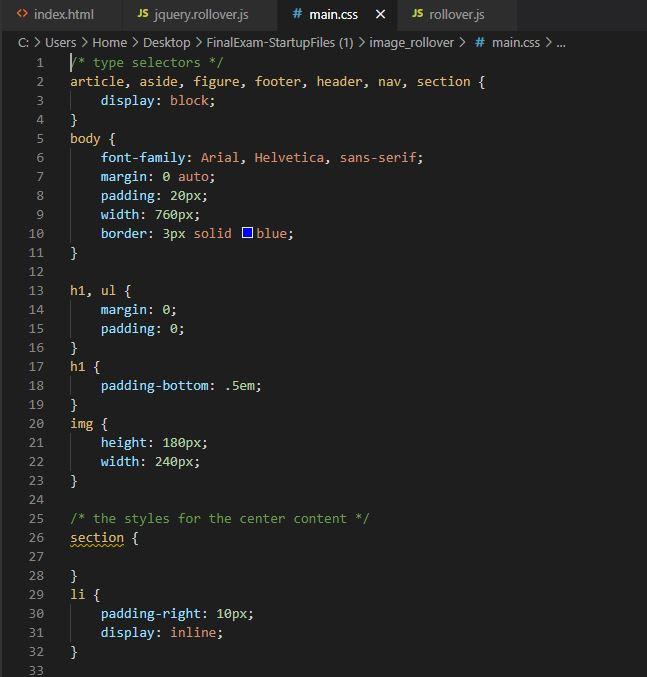647x677 pixels.
Task: Click line number 26 in the gutter
Action: [x=36, y=538]
